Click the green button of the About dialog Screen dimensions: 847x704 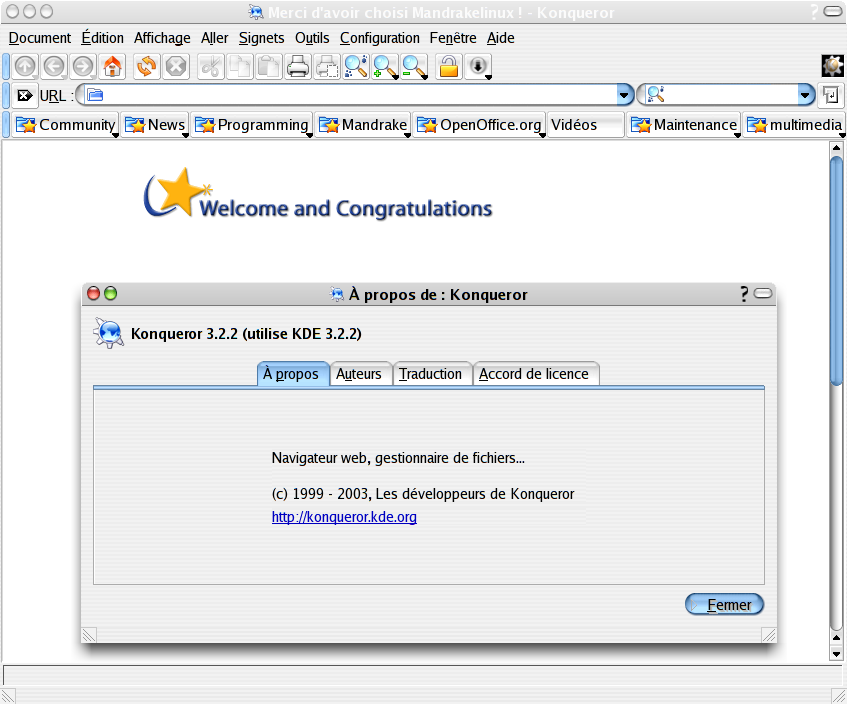pyautogui.click(x=110, y=293)
